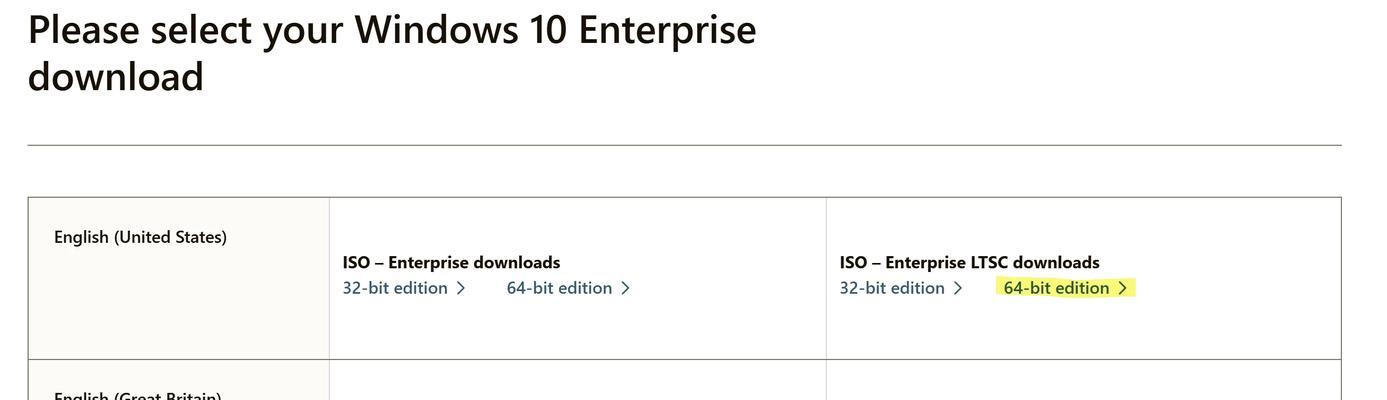
Task: Open the 64-bit edition Enterprise ISO link
Action: coord(568,288)
